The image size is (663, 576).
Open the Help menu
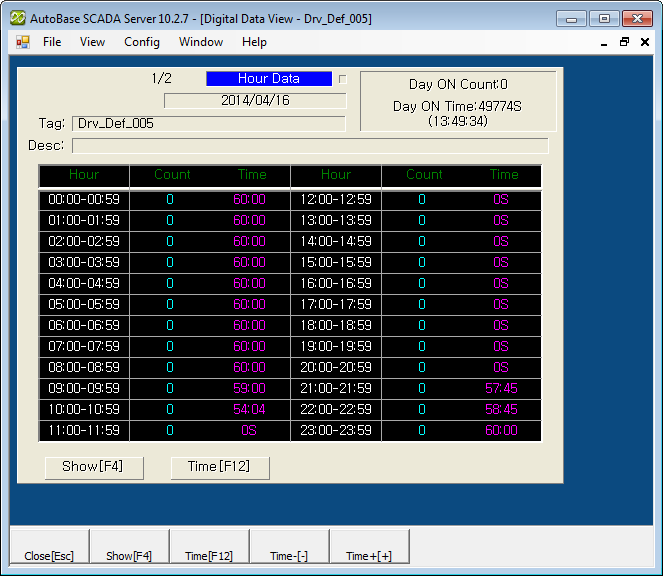[x=254, y=42]
